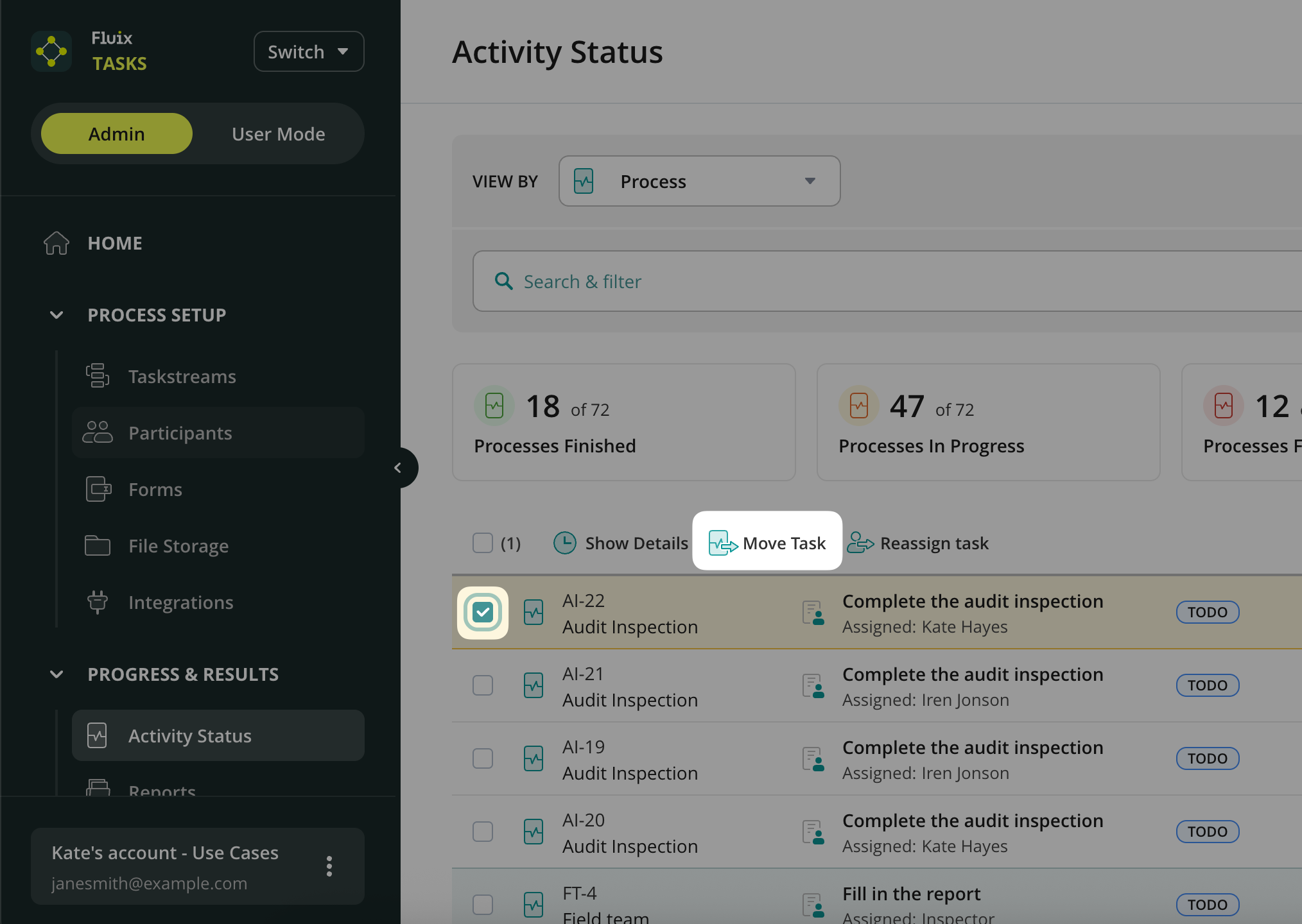Click the AI-21 assigned task icon
The height and width of the screenshot is (924, 1302).
813,685
